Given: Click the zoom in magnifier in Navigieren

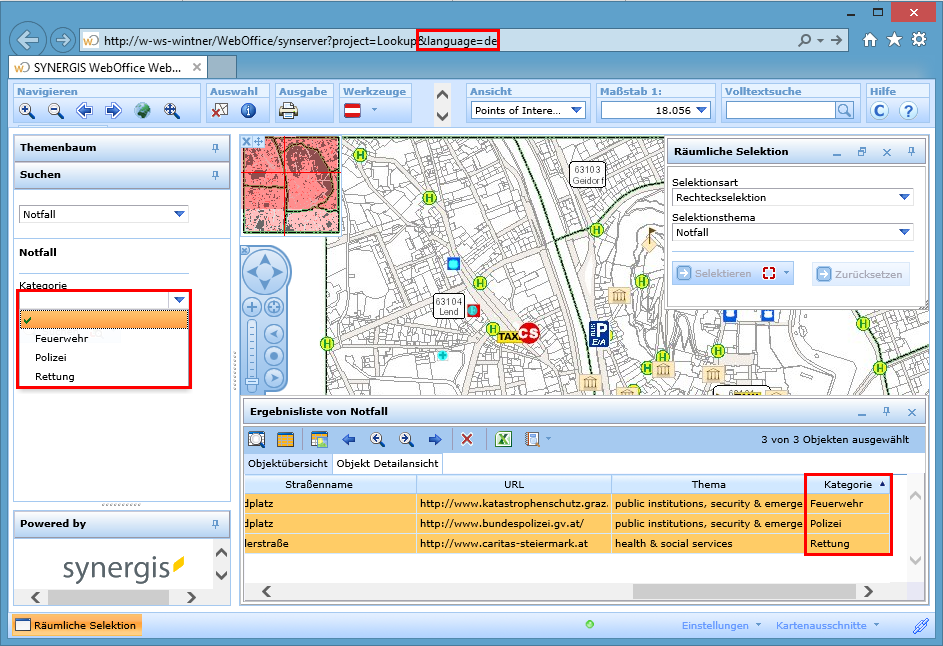Looking at the screenshot, I should pos(27,111).
